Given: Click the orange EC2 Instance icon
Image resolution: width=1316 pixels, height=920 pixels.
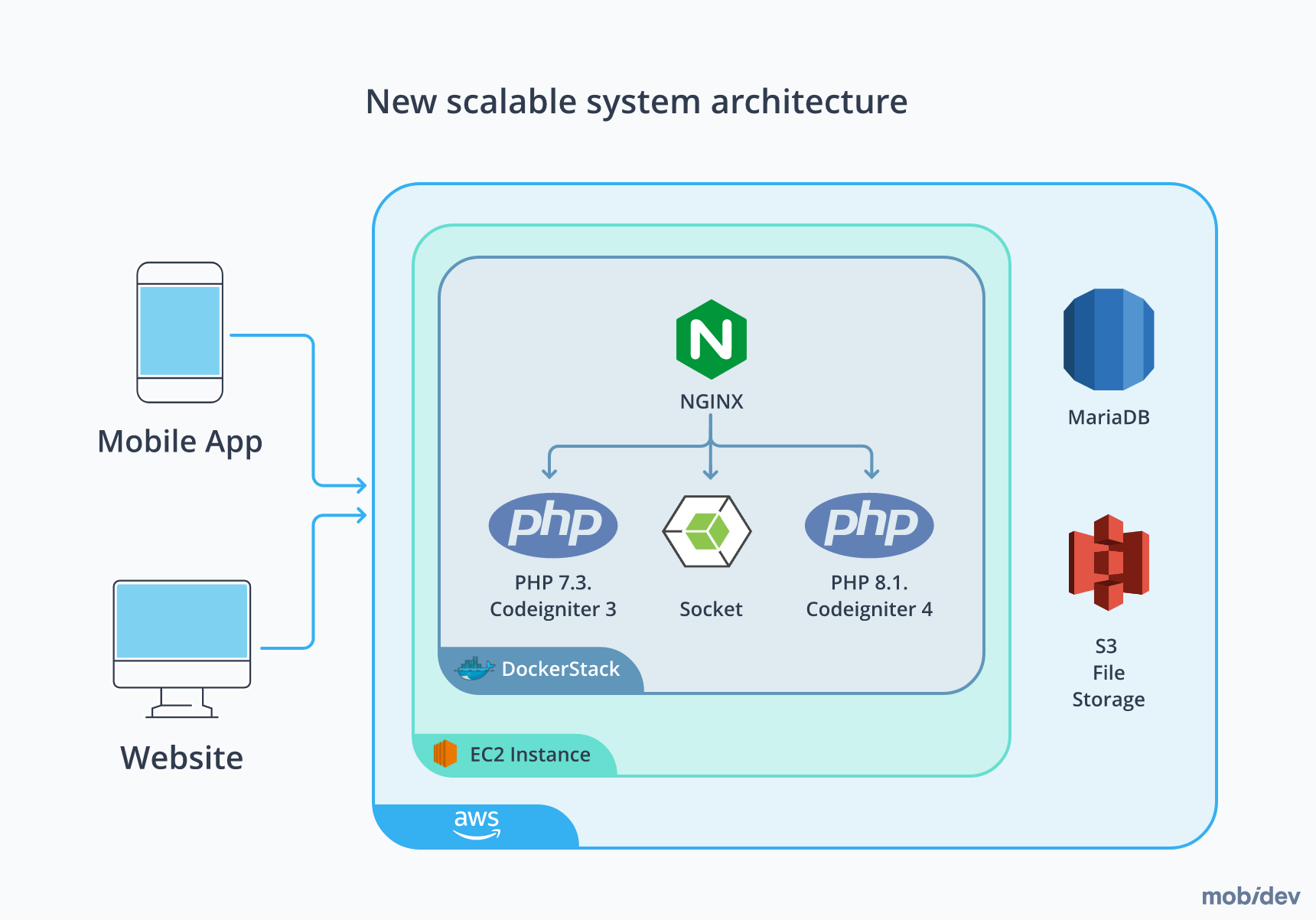Looking at the screenshot, I should pyautogui.click(x=445, y=754).
